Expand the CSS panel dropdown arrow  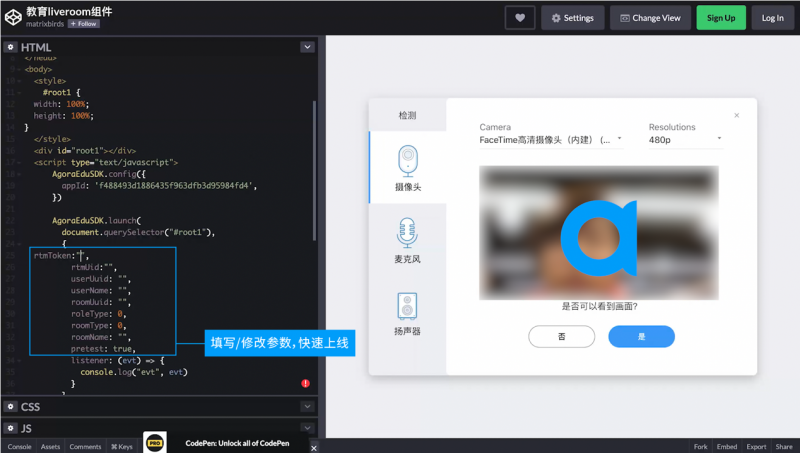(307, 407)
